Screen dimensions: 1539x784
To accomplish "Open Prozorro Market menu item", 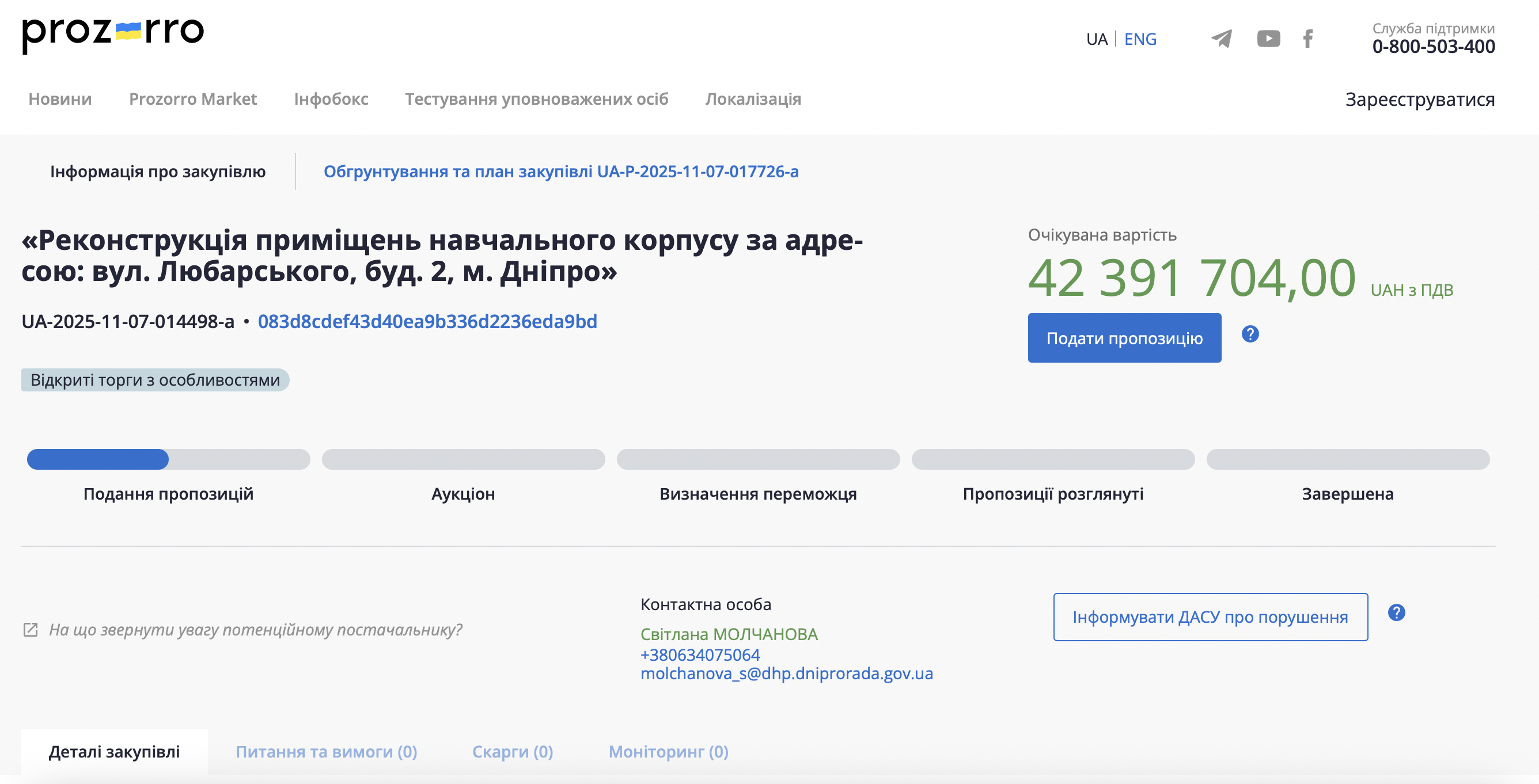I will pyautogui.click(x=192, y=99).
